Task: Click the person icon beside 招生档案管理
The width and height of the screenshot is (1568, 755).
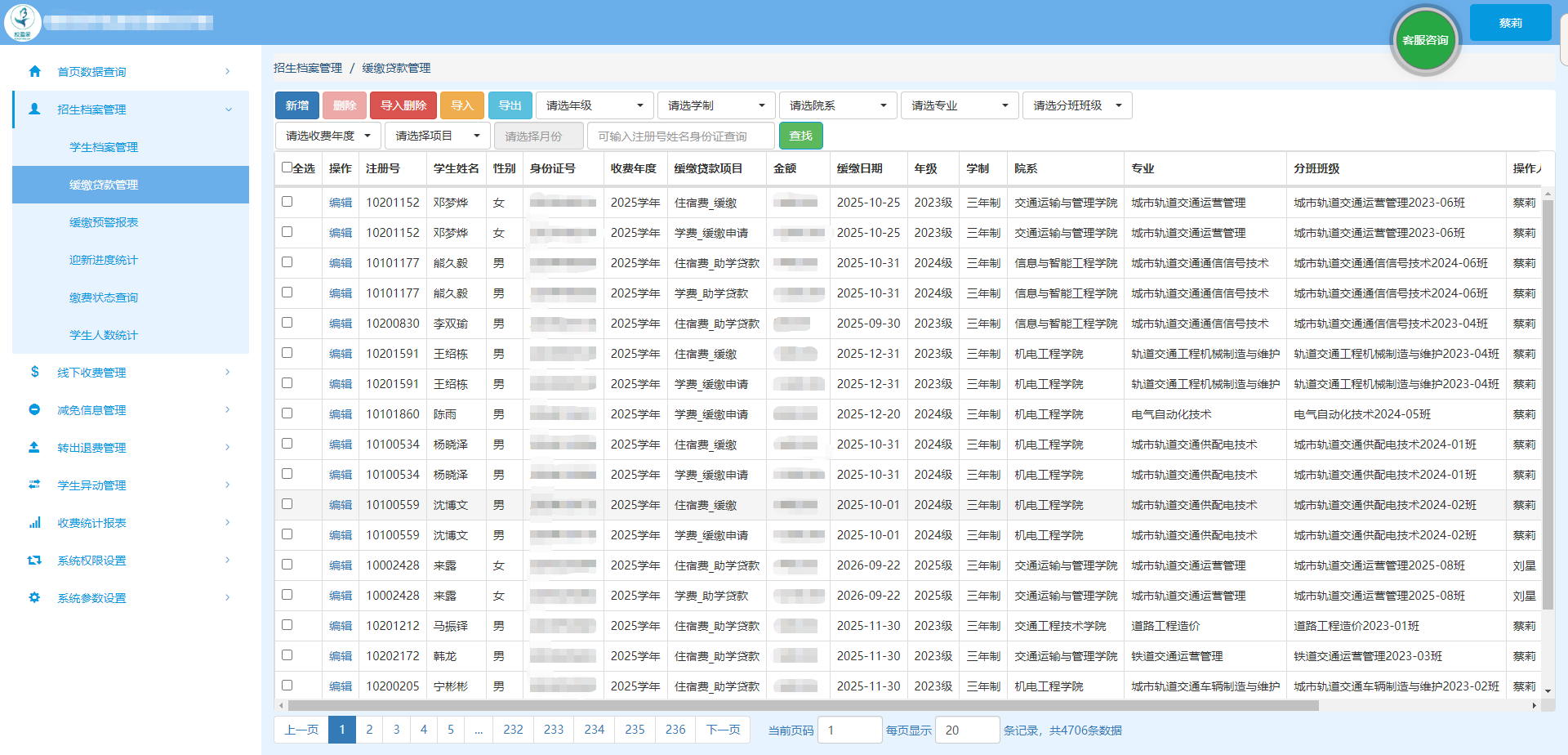Action: [34, 109]
